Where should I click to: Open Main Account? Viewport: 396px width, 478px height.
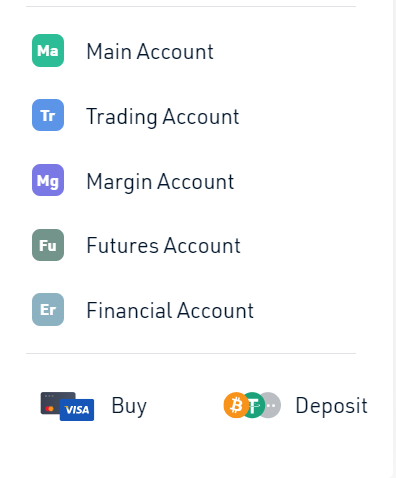[150, 51]
